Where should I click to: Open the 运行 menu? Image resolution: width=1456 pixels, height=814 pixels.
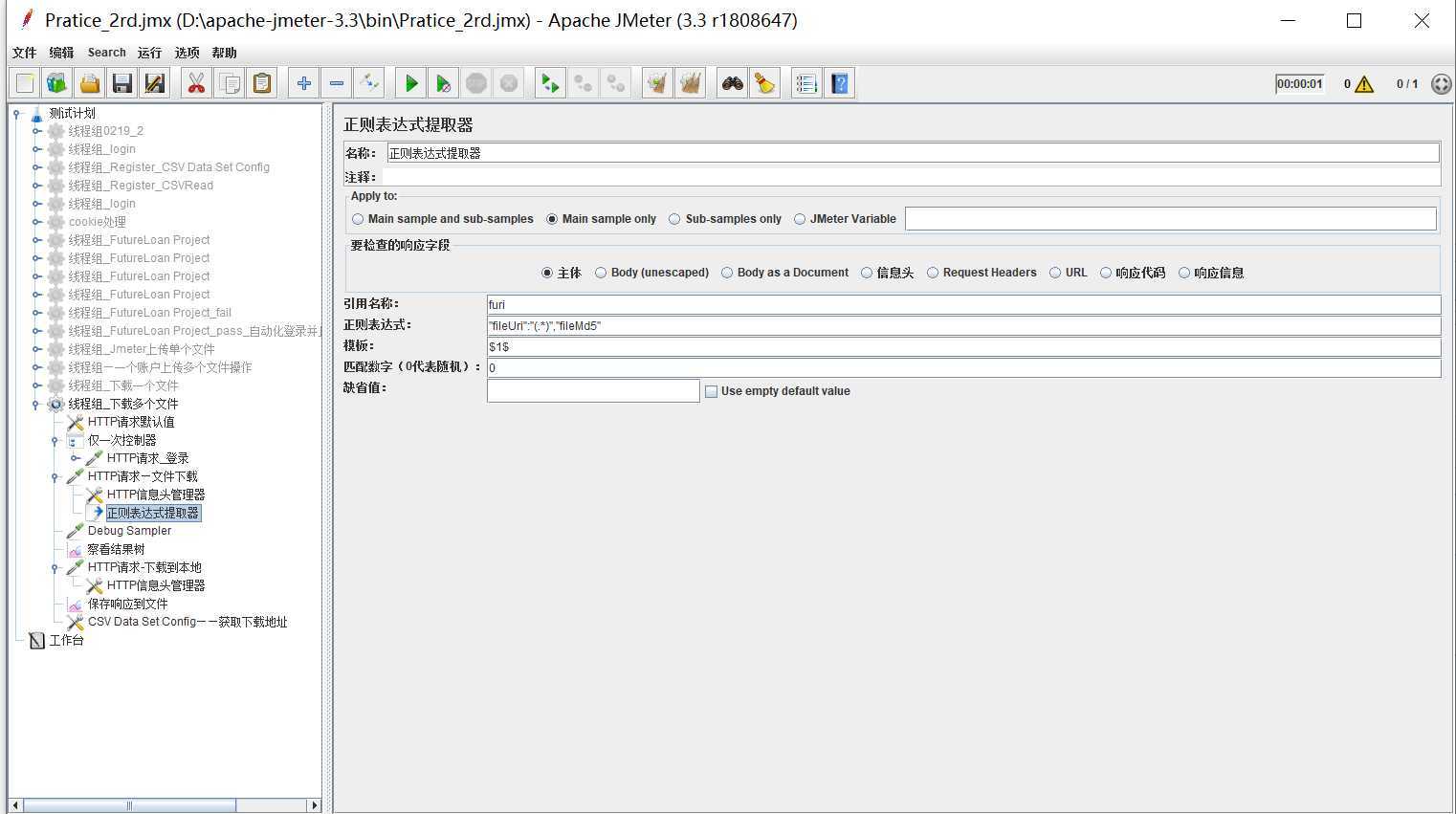point(149,53)
